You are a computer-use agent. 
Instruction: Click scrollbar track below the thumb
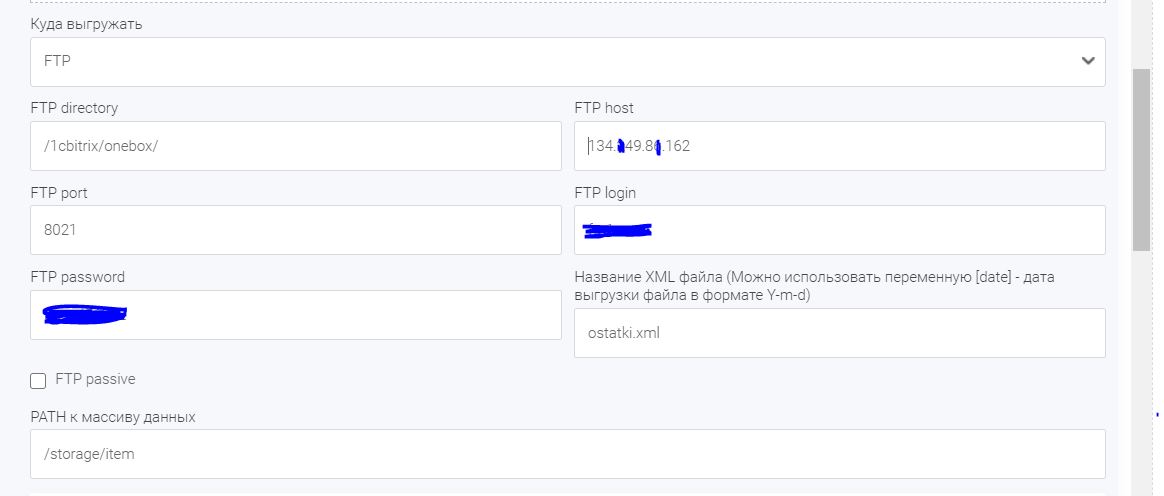pyautogui.click(x=1141, y=371)
